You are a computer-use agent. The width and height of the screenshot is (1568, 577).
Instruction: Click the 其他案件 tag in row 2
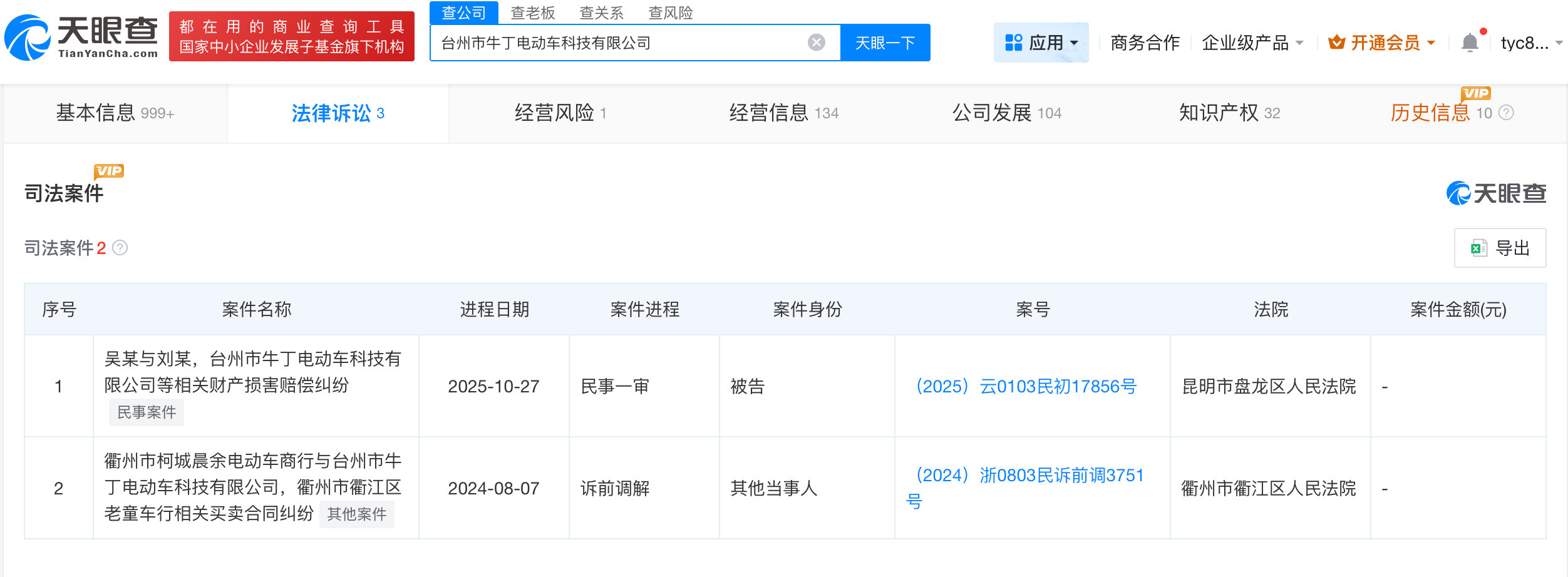tap(357, 514)
